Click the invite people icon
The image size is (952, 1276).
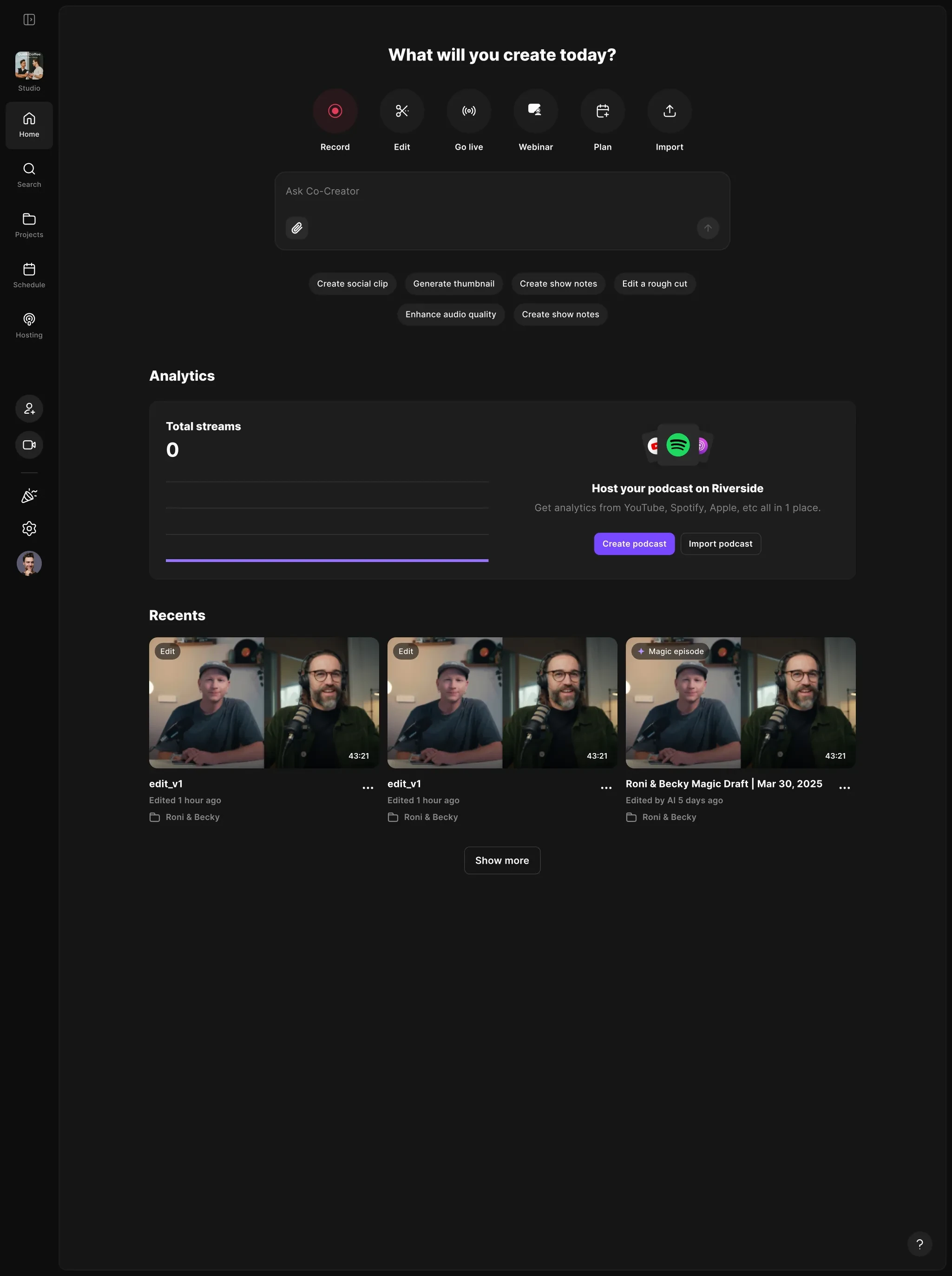[29, 408]
